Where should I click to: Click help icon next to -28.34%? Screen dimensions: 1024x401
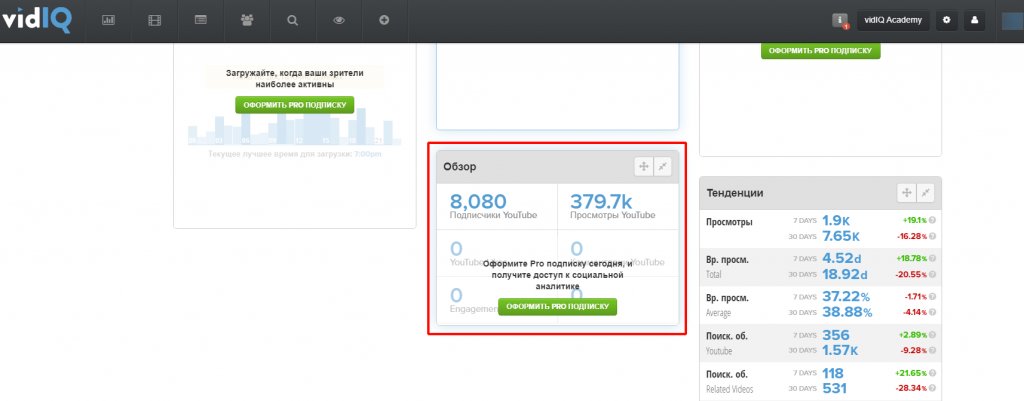pyautogui.click(x=933, y=389)
